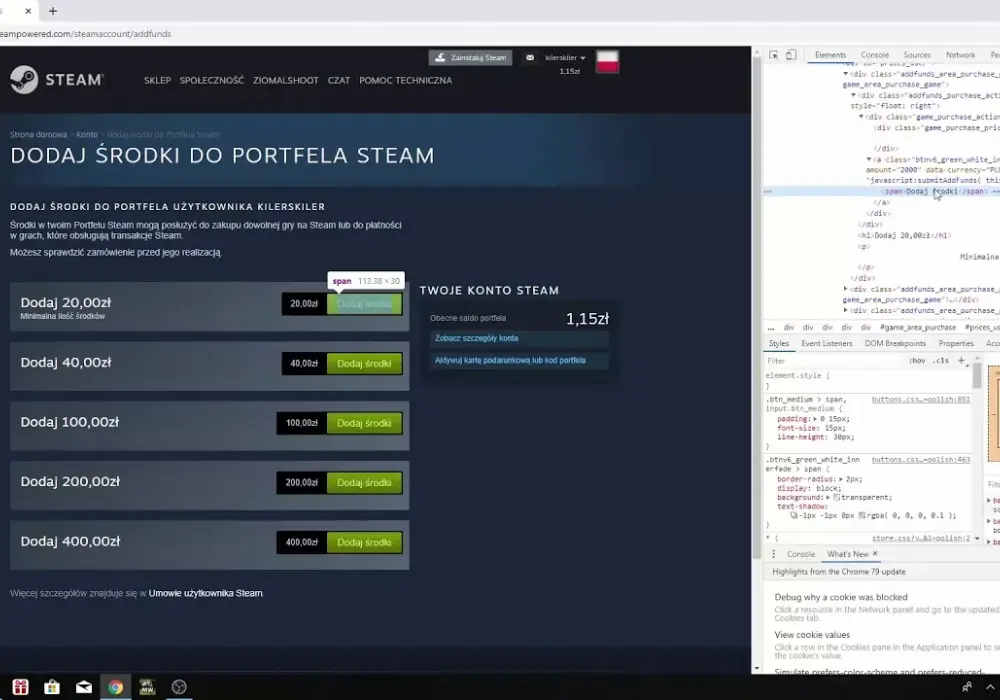Viewport: 1000px width, 700px height.
Task: Click the transparent background color swatch
Action: point(836,497)
